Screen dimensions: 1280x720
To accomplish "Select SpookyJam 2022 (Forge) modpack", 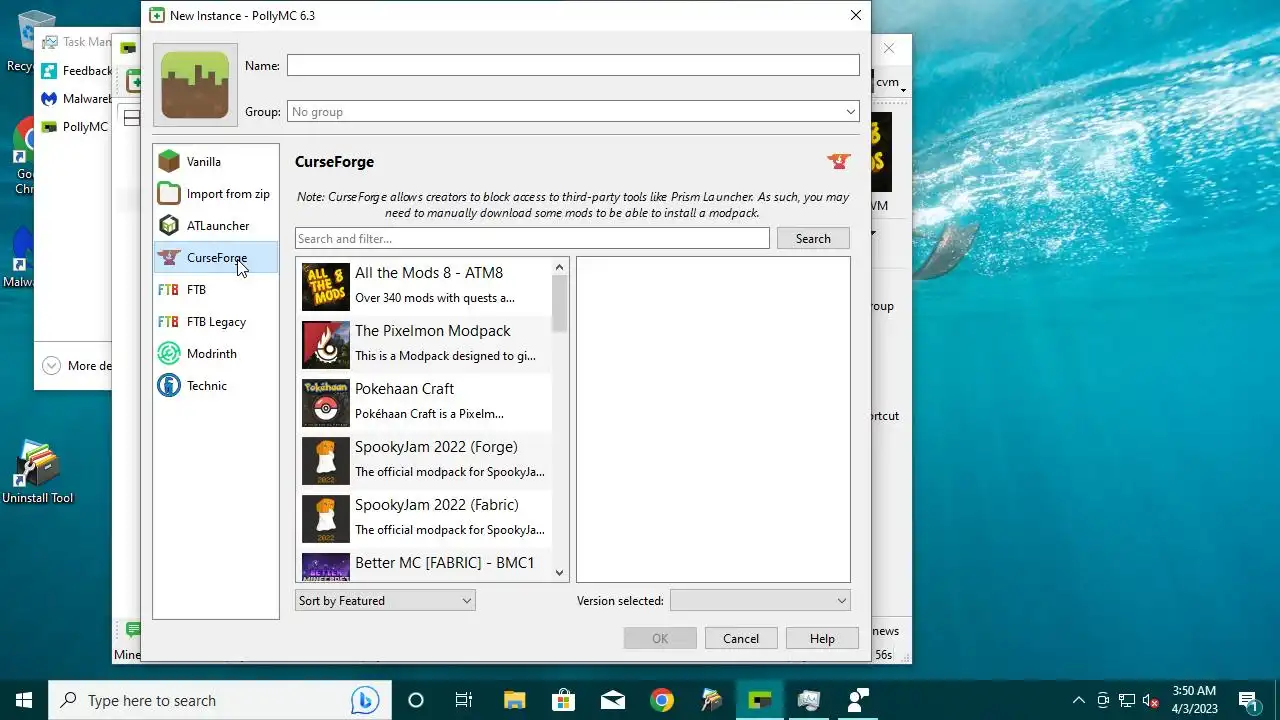I will pos(425,459).
